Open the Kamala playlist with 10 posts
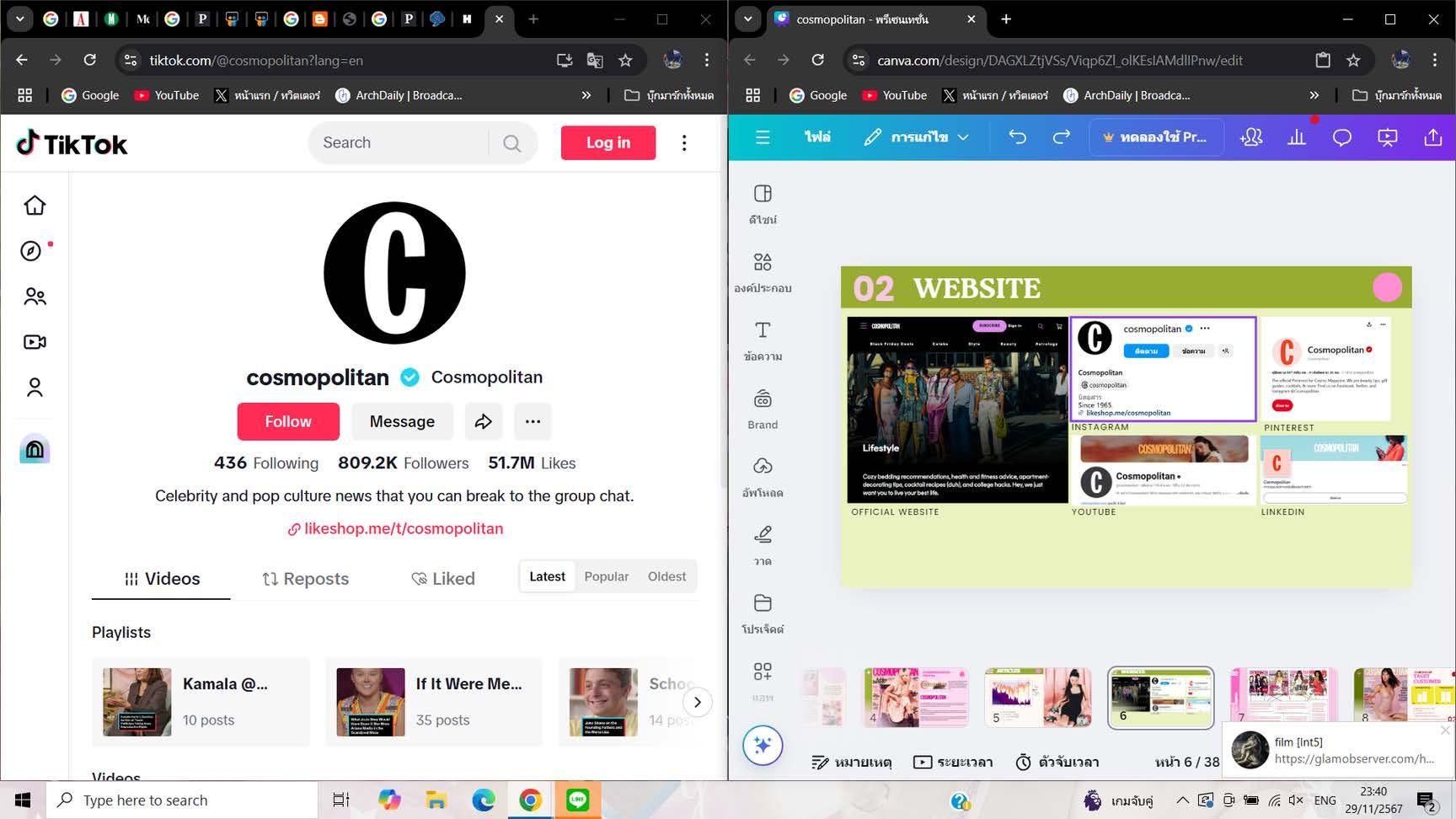1456x819 pixels. (201, 702)
